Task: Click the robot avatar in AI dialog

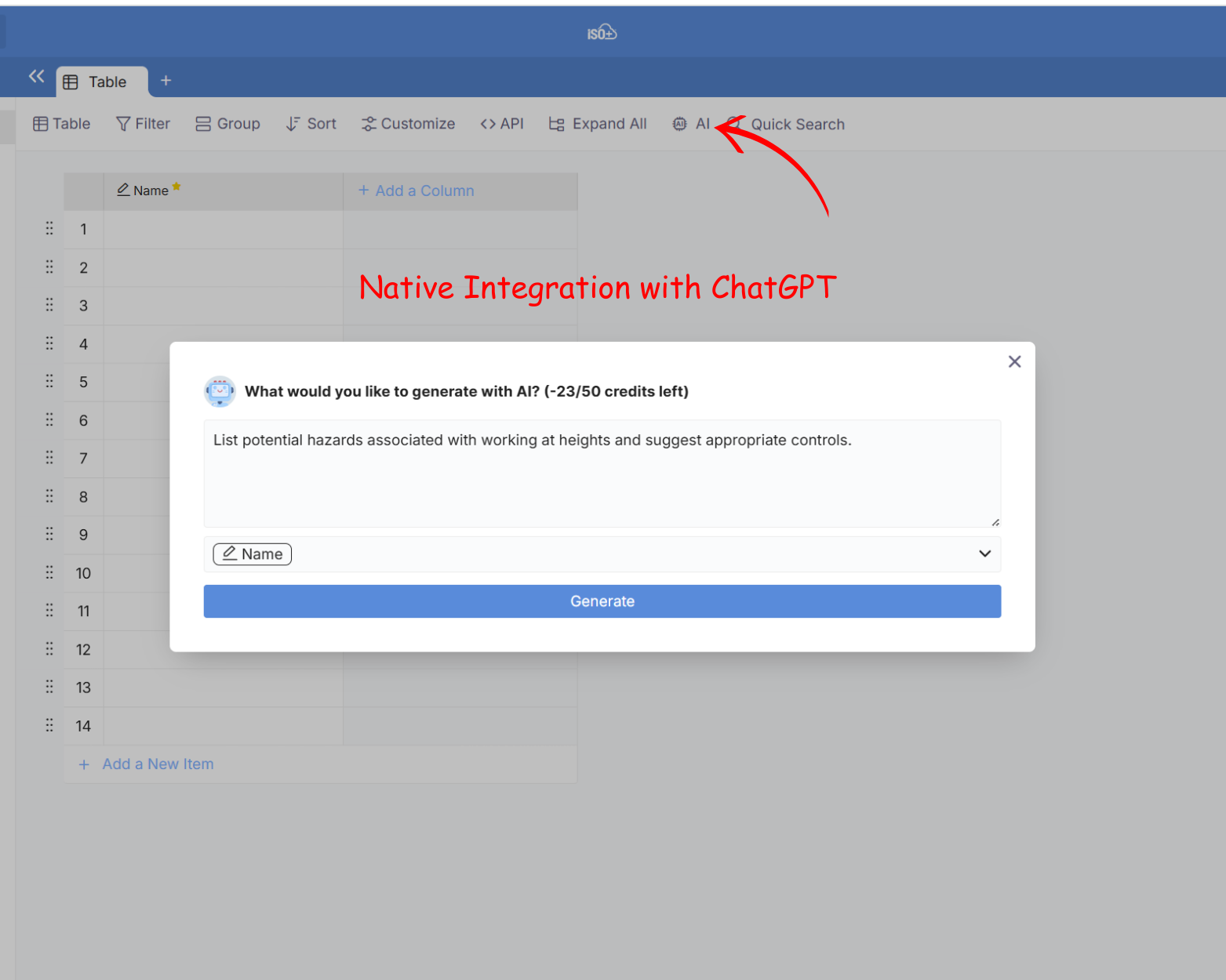Action: (x=220, y=391)
